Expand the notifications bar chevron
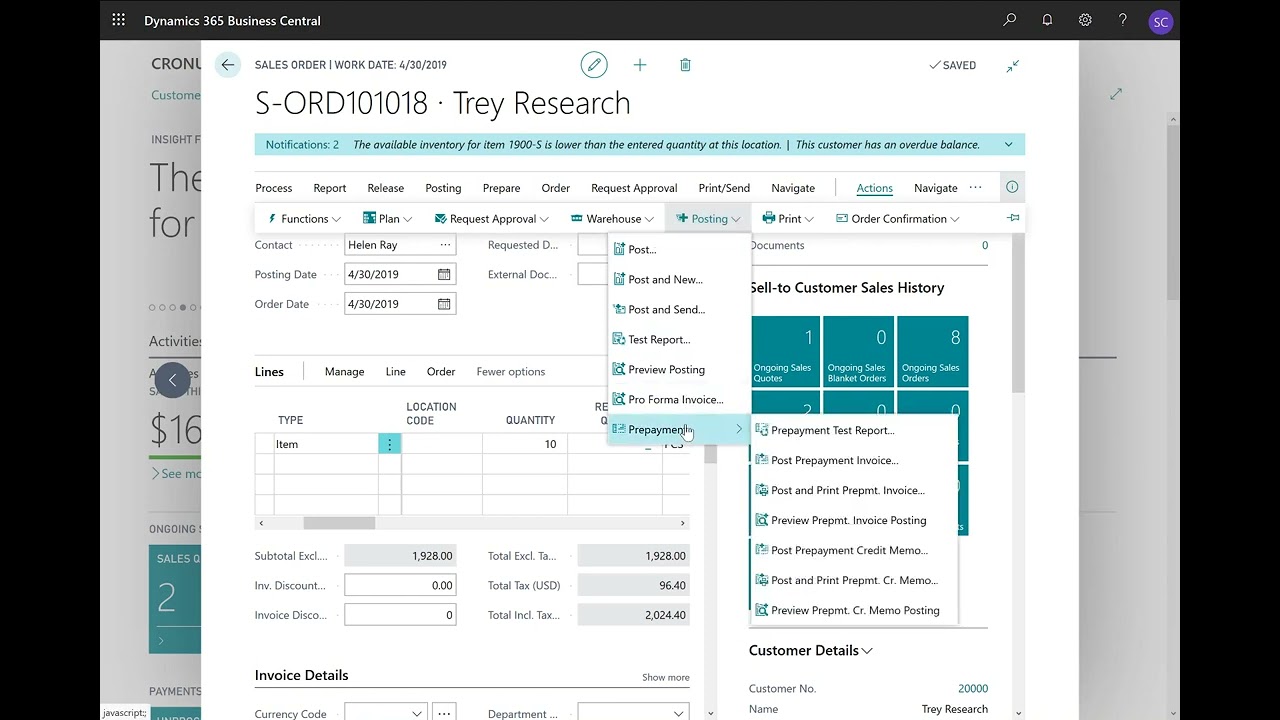1280x720 pixels. 1008,144
